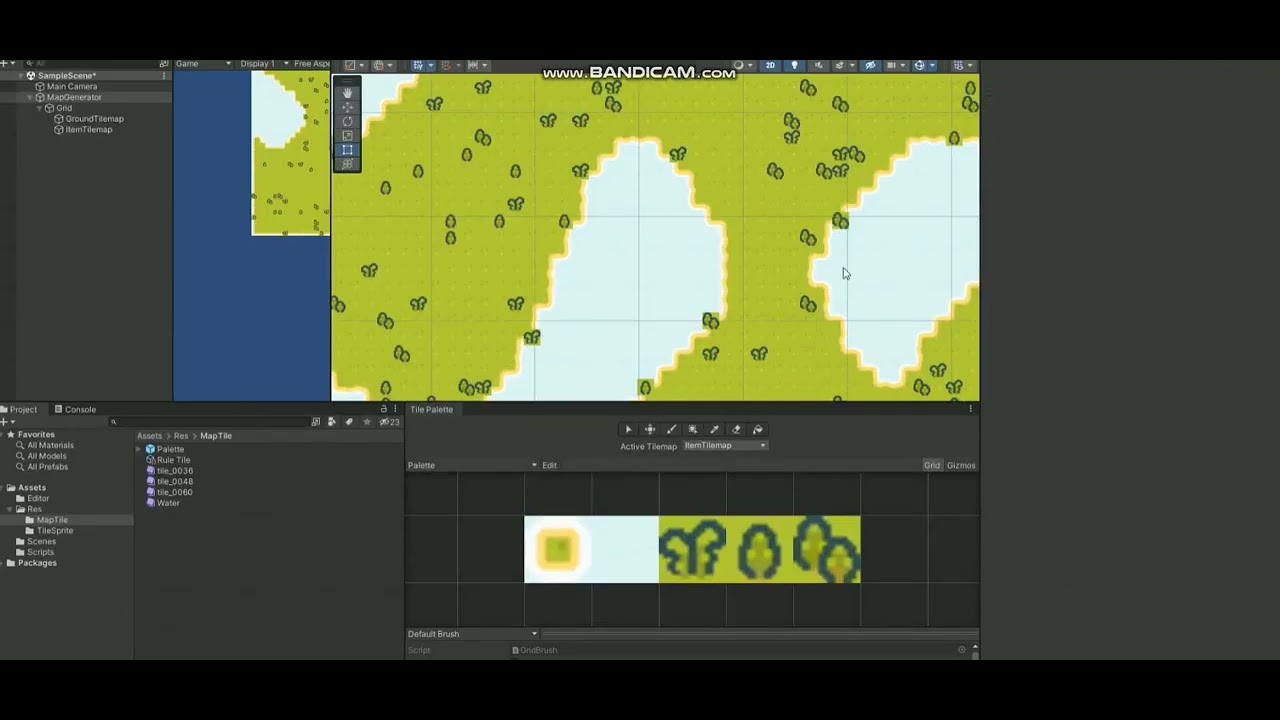Toggle Grid display in Tile Palette

pyautogui.click(x=932, y=465)
